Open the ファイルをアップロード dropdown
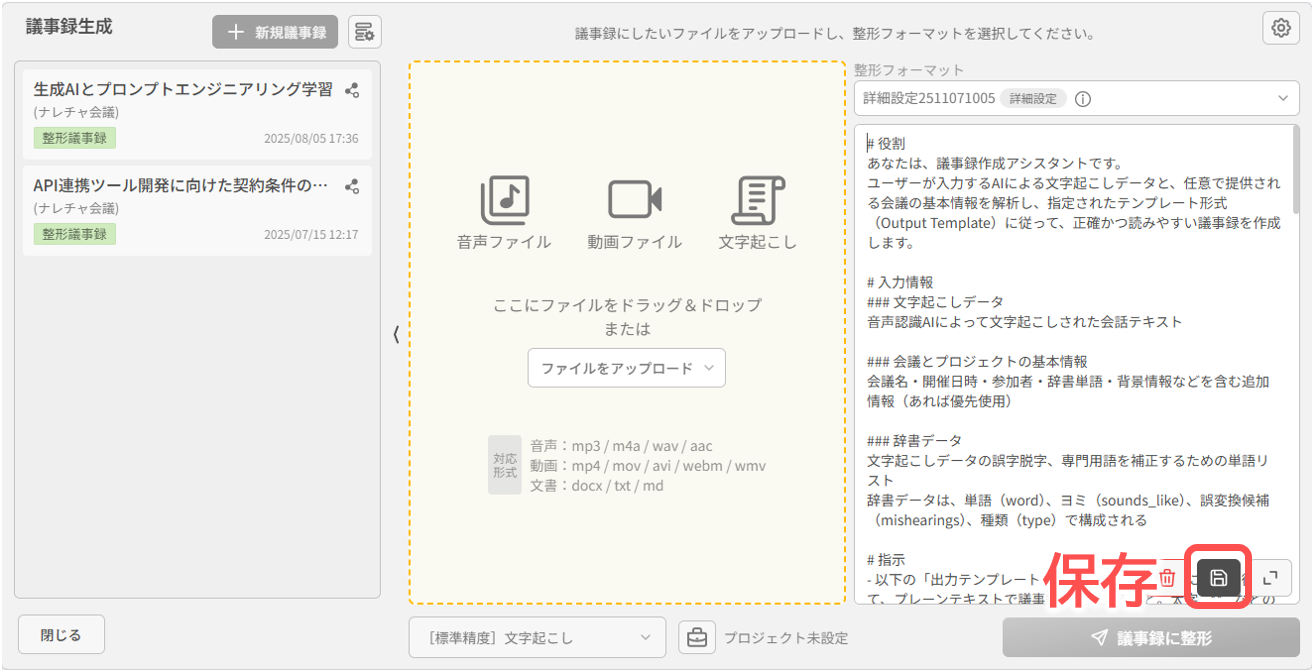This screenshot has width=1312, height=670. (x=626, y=368)
